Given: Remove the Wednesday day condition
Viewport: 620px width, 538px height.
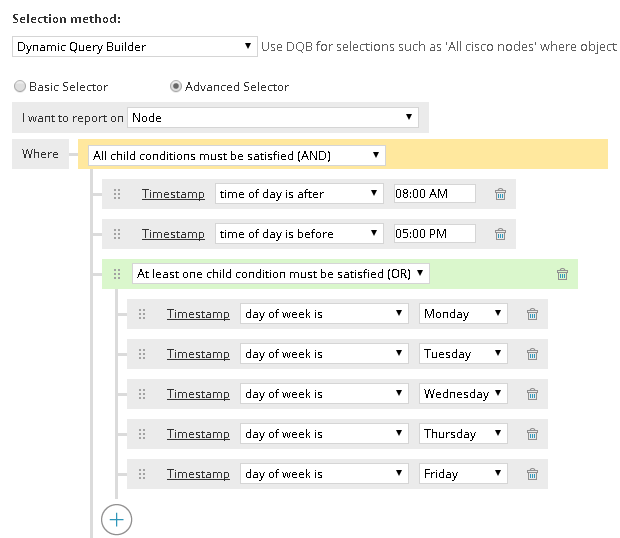Looking at the screenshot, I should click(x=532, y=394).
